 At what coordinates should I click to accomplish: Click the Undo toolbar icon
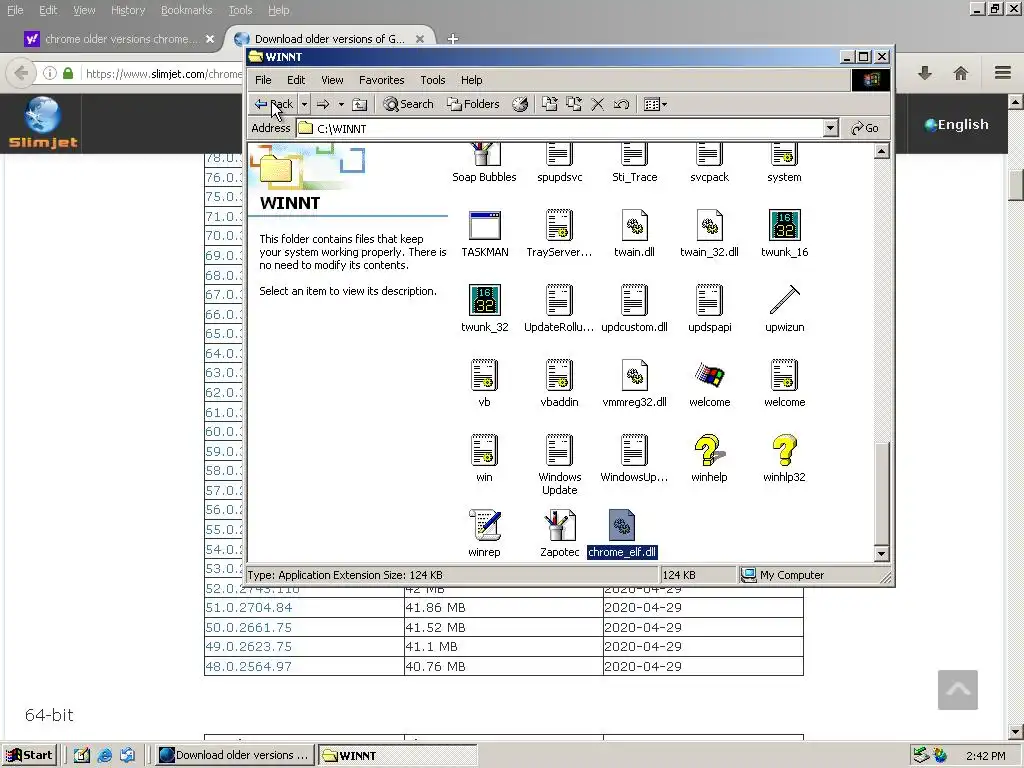click(621, 104)
